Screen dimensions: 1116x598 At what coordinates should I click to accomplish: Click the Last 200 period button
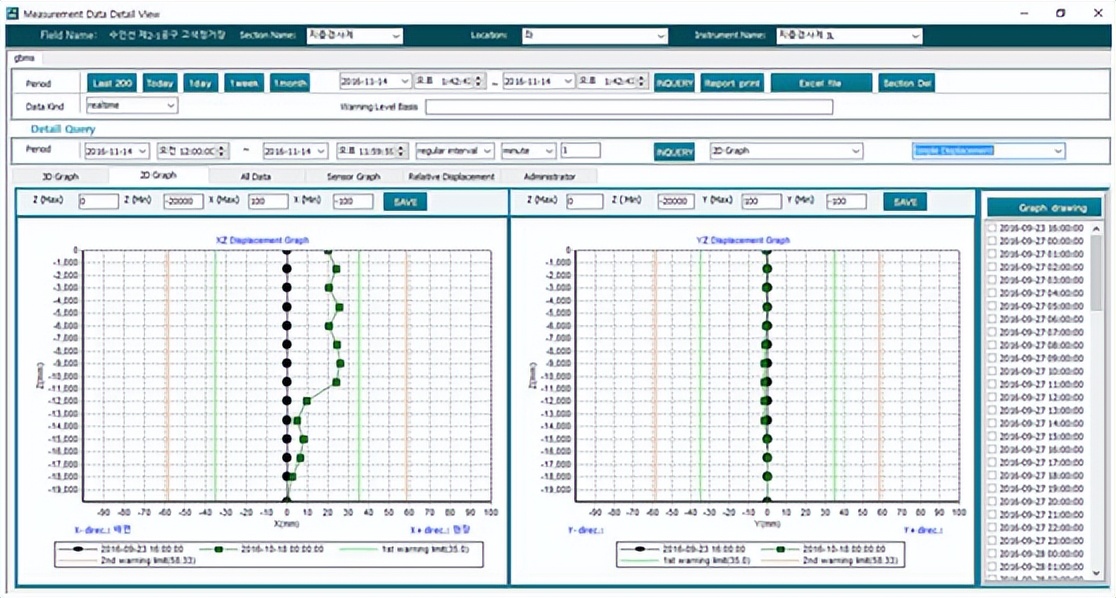[x=111, y=83]
